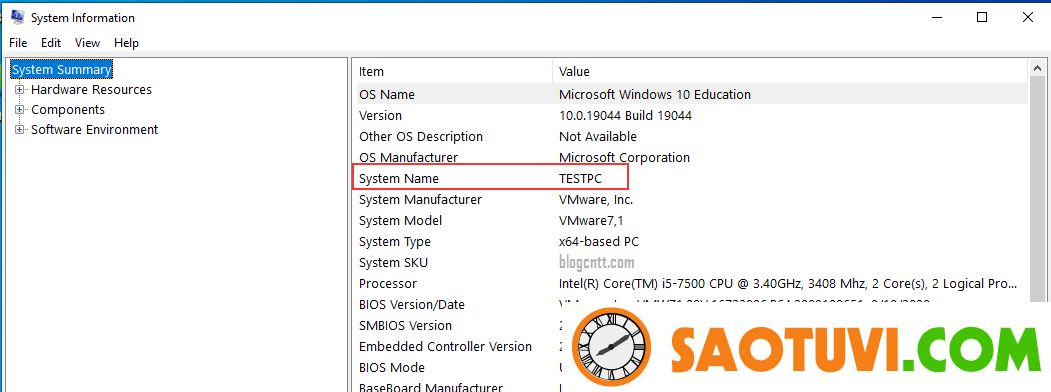The image size is (1051, 392).
Task: Select the System SKU row label
Action: tap(393, 262)
